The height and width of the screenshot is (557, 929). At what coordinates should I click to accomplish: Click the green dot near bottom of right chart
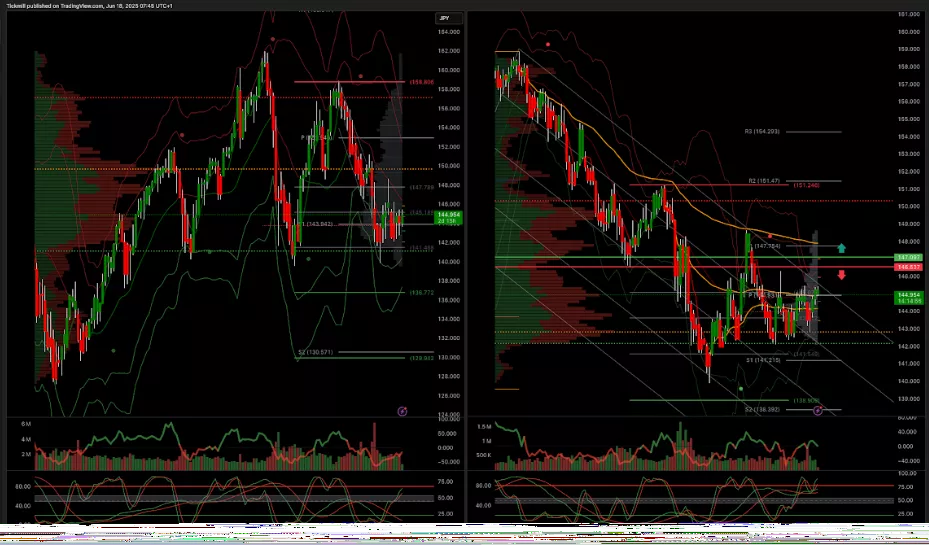pos(741,389)
